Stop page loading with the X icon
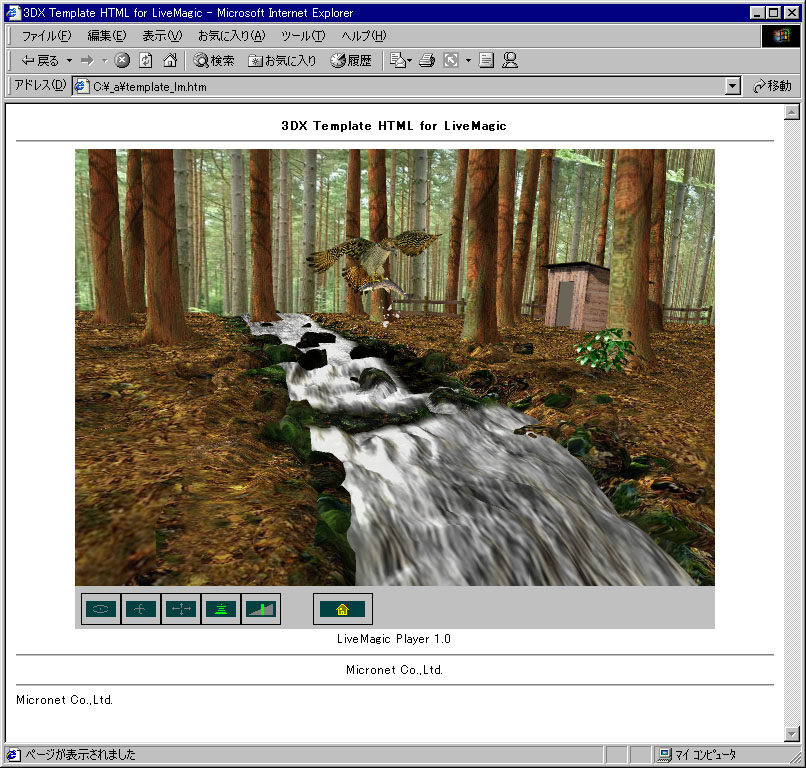 122,61
